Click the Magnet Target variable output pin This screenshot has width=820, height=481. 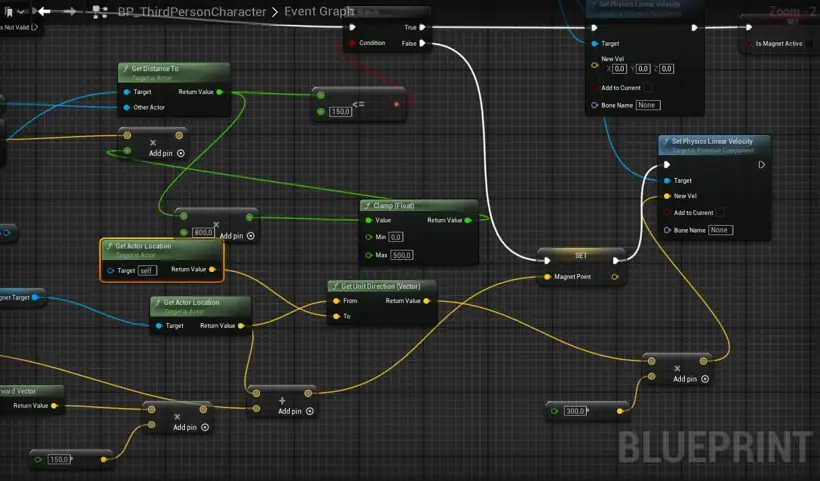35,297
